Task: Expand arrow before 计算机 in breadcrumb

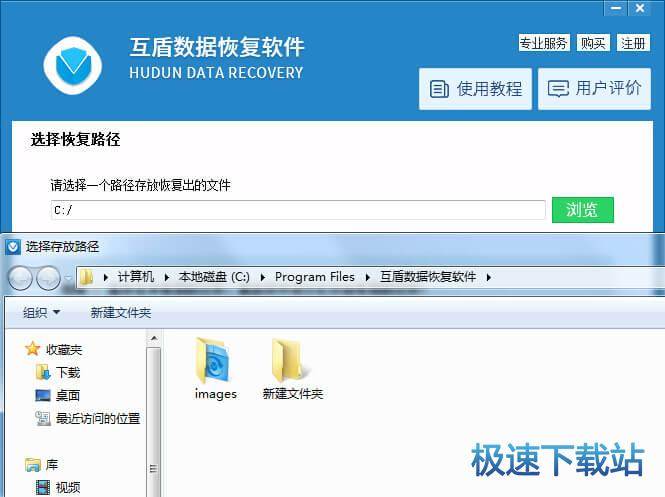Action: (106, 277)
